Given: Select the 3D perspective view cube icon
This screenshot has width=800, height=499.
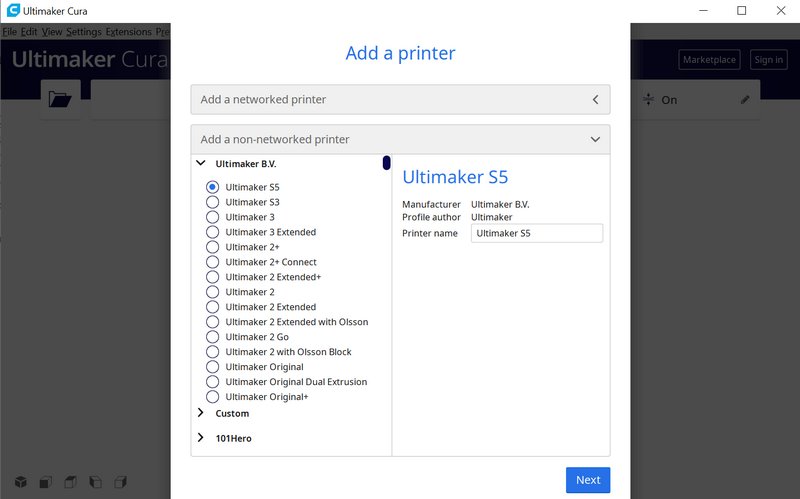Looking at the screenshot, I should [x=20, y=482].
